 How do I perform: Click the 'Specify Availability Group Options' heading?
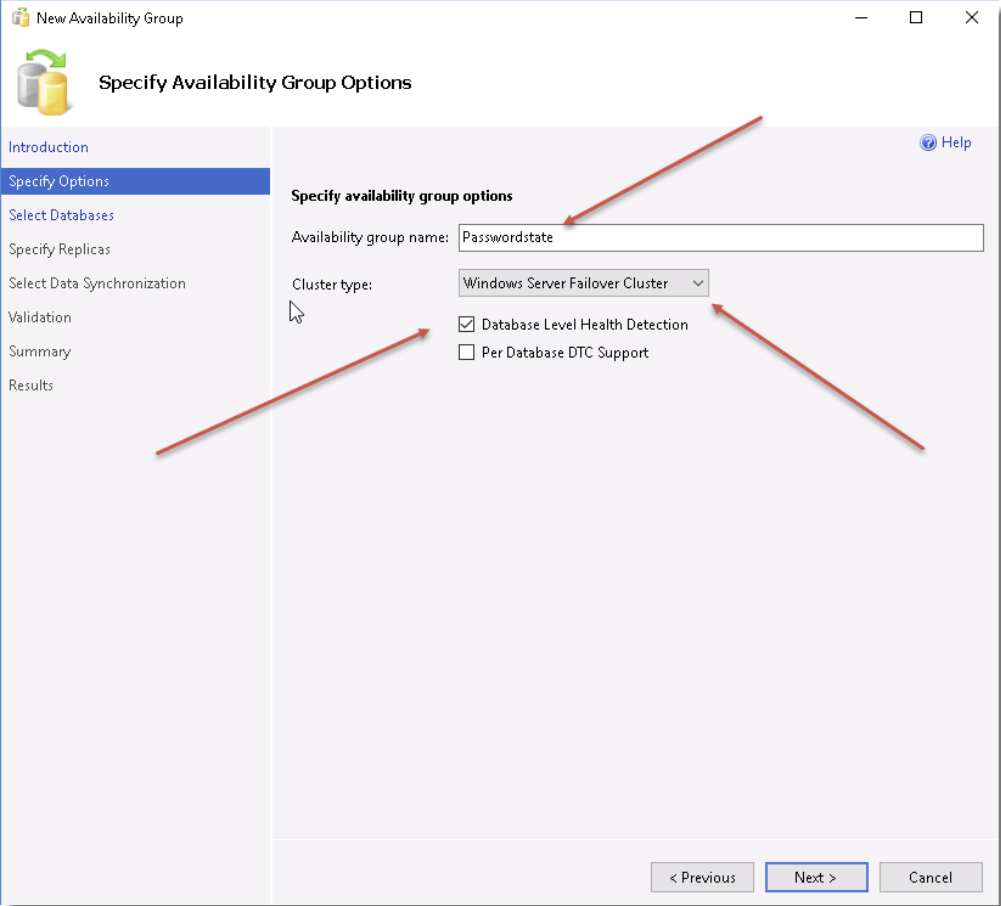click(255, 83)
